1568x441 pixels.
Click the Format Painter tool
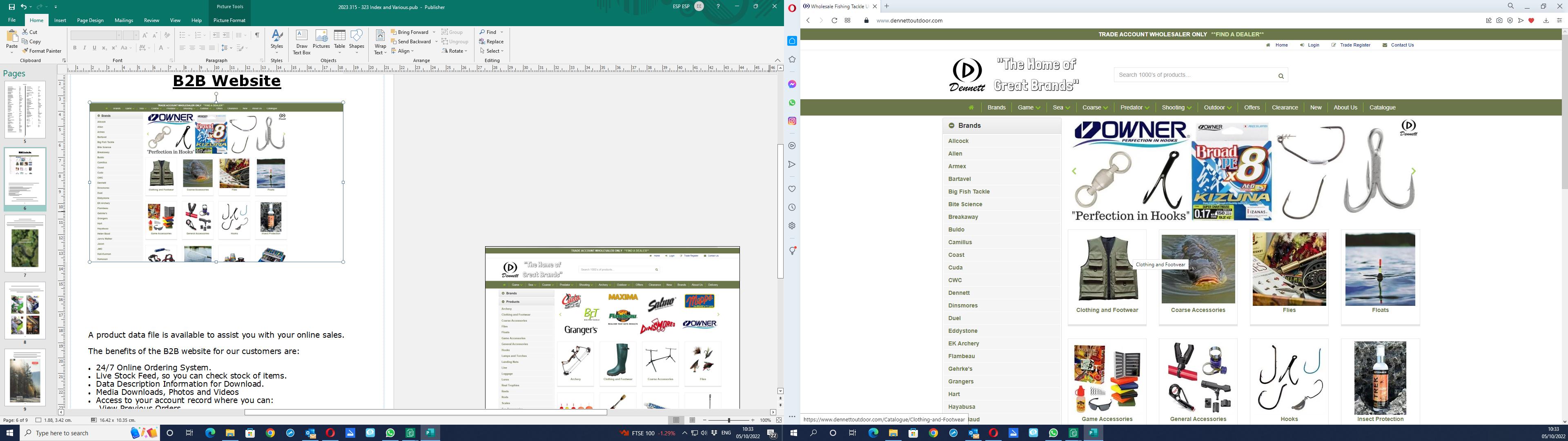coord(42,51)
